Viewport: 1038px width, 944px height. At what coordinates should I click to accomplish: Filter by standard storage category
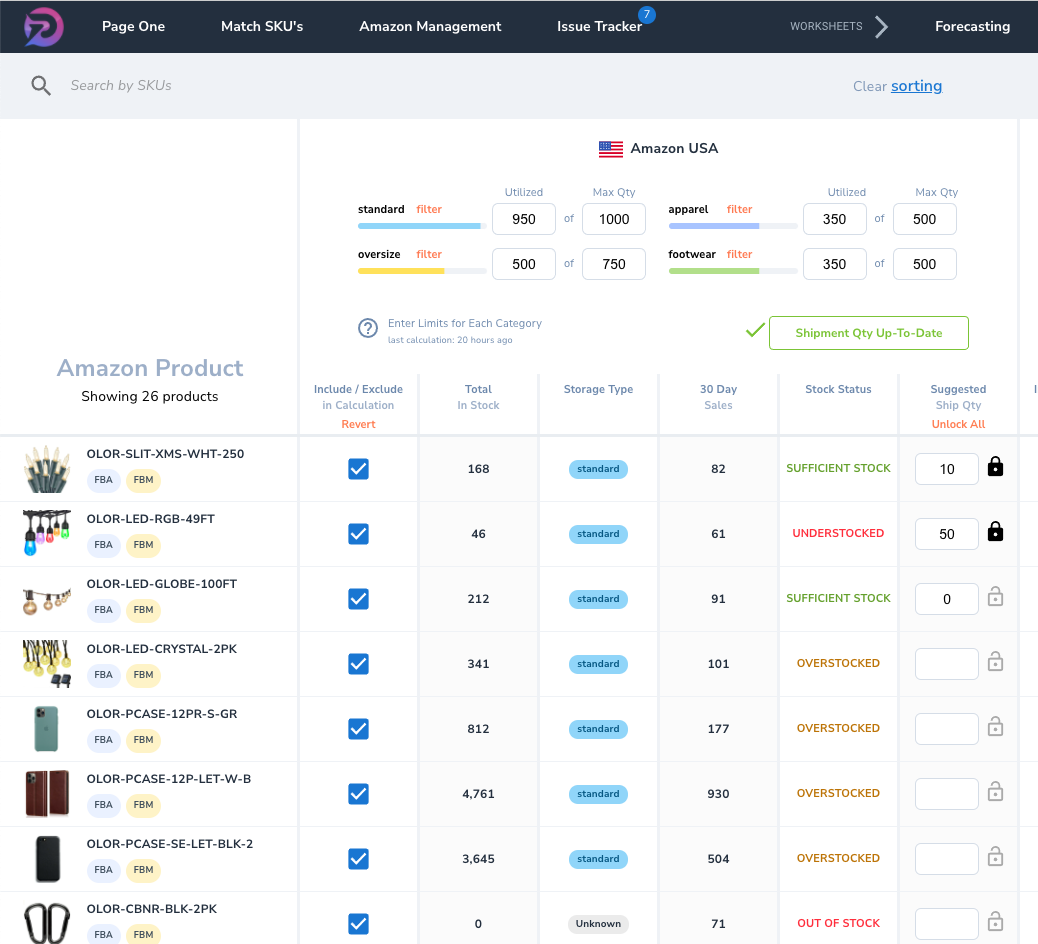(429, 210)
